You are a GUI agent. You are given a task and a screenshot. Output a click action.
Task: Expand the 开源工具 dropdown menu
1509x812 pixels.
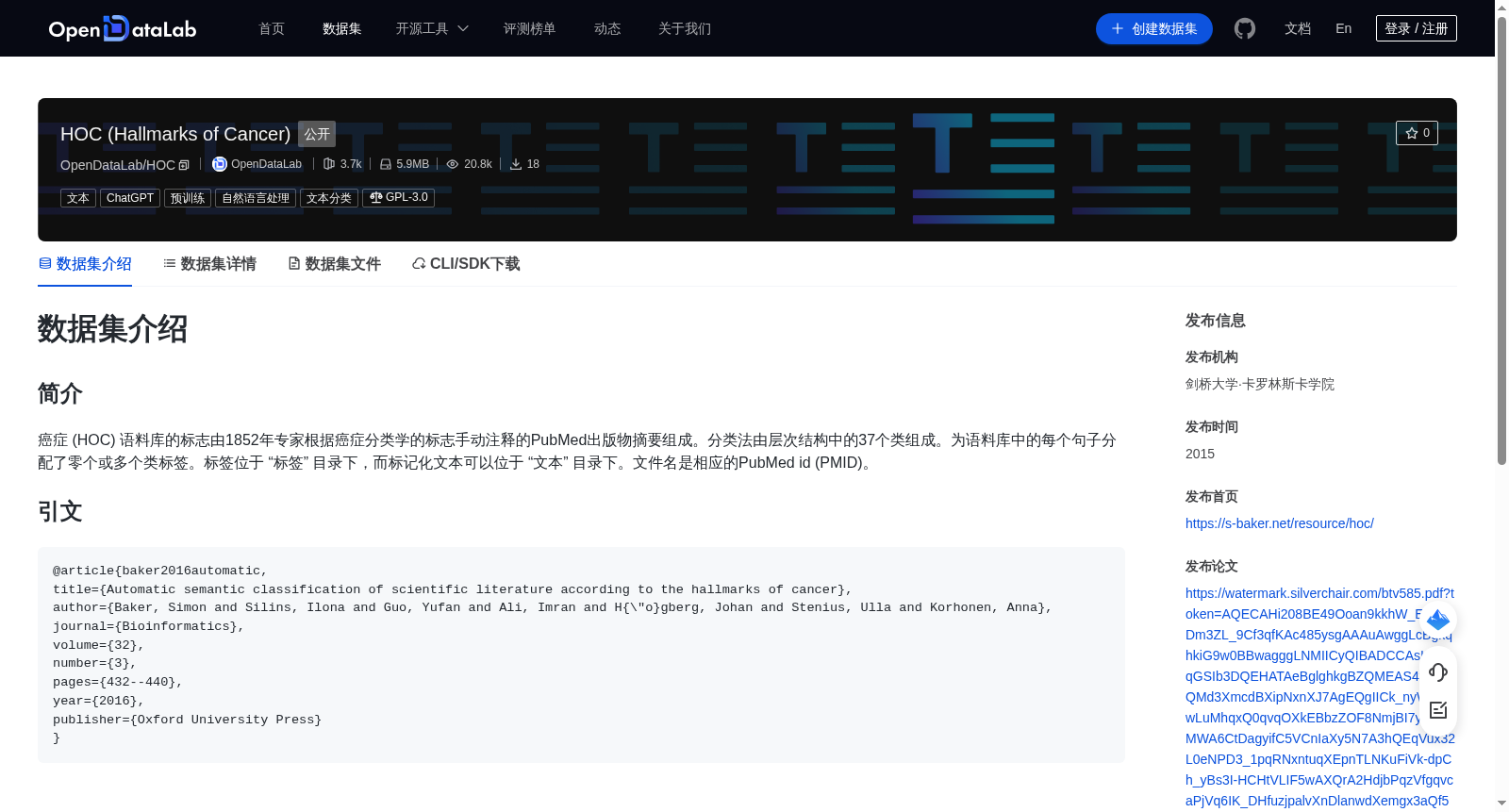[x=432, y=28]
